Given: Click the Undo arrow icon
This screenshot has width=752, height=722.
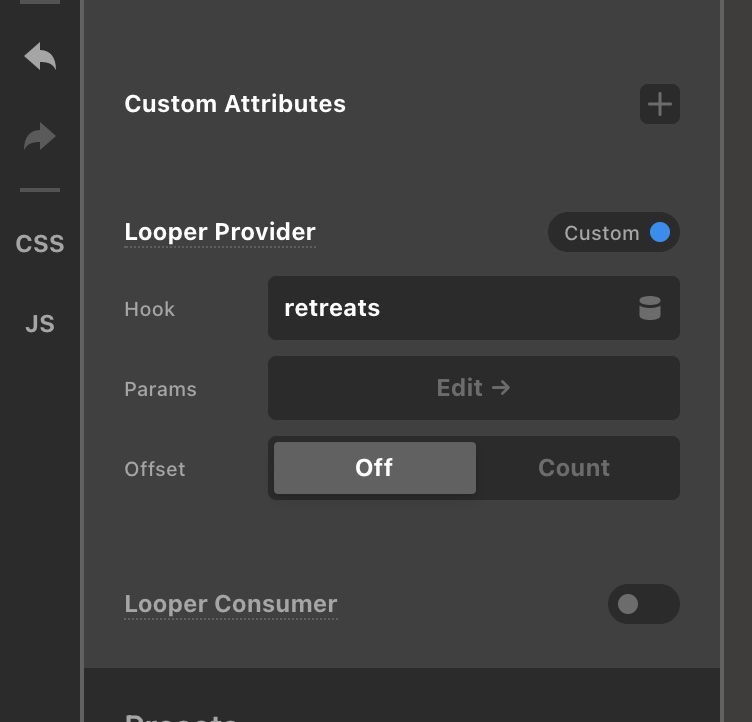Looking at the screenshot, I should tap(40, 57).
